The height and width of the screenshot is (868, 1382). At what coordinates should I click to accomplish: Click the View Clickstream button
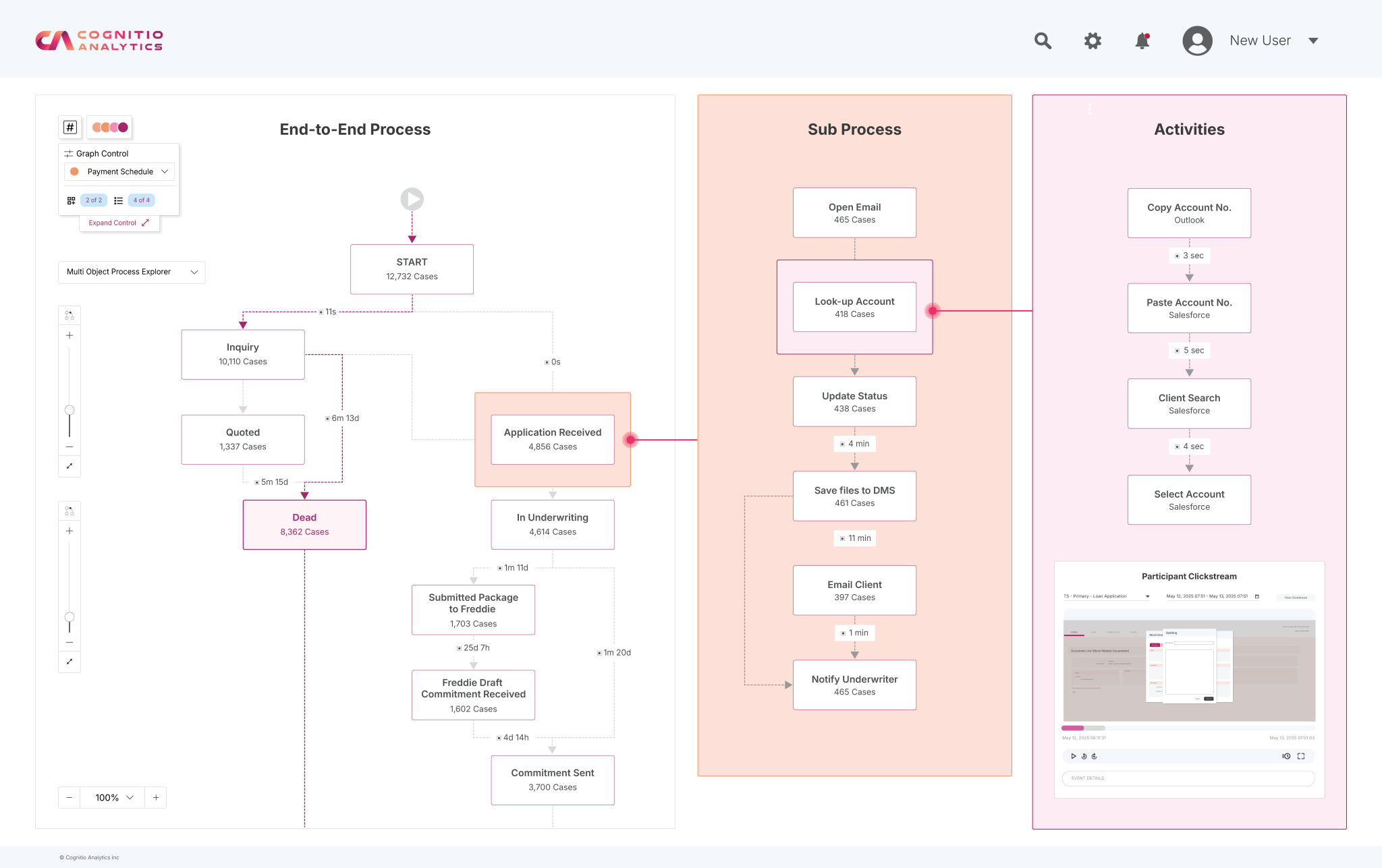1296,598
